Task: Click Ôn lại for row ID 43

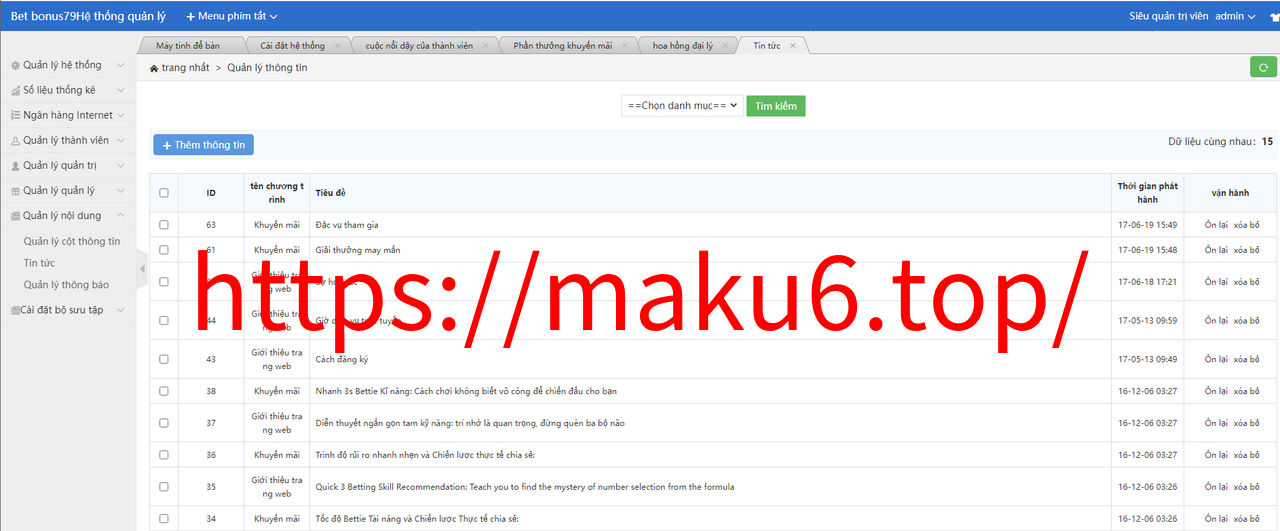Action: click(1216, 359)
